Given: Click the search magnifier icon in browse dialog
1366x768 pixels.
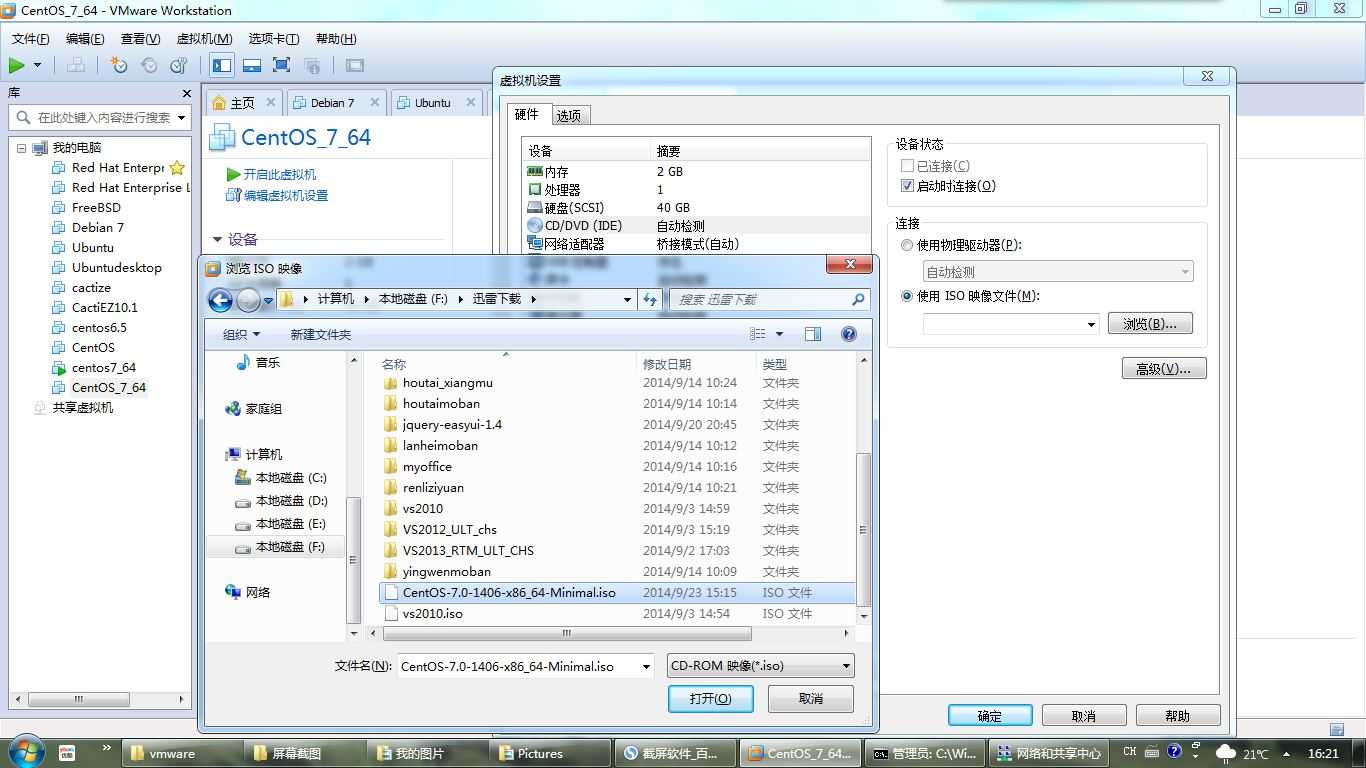Looking at the screenshot, I should point(858,299).
